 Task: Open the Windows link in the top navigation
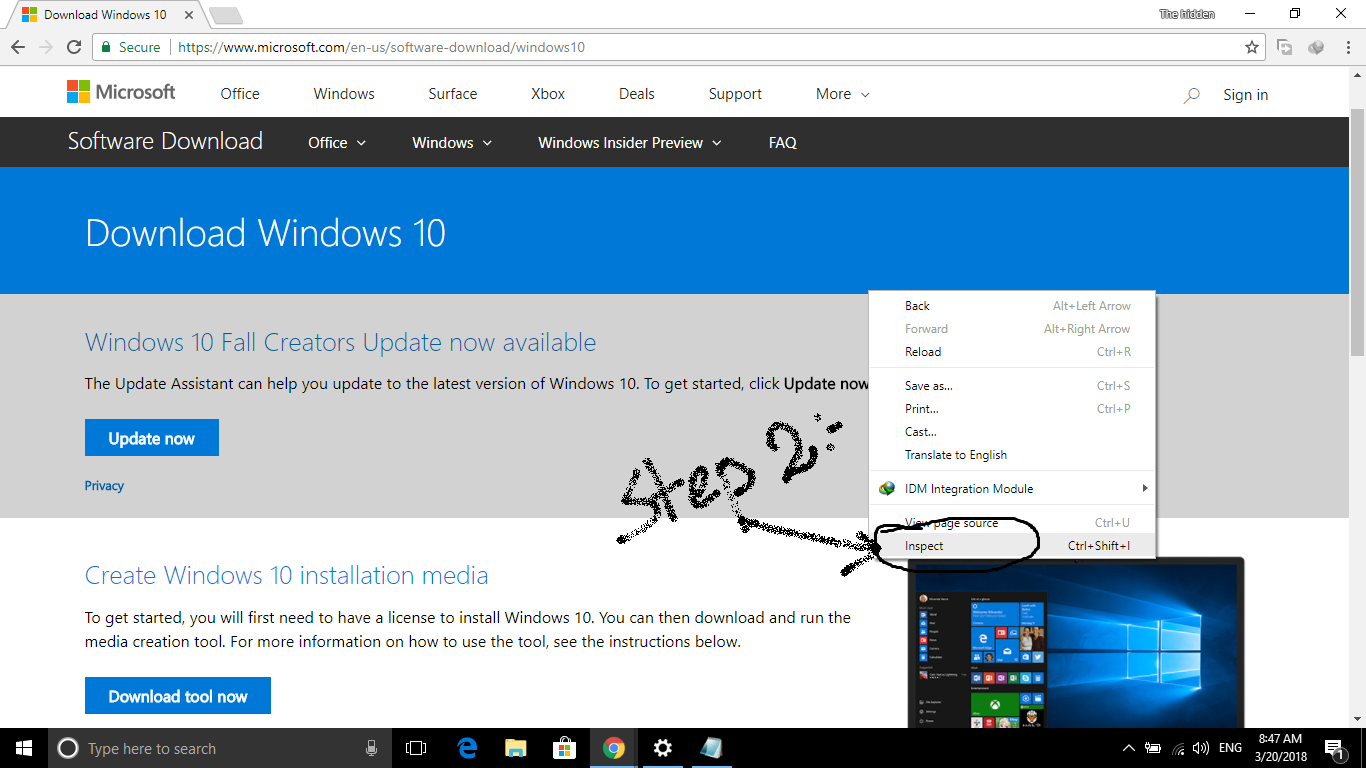[344, 94]
